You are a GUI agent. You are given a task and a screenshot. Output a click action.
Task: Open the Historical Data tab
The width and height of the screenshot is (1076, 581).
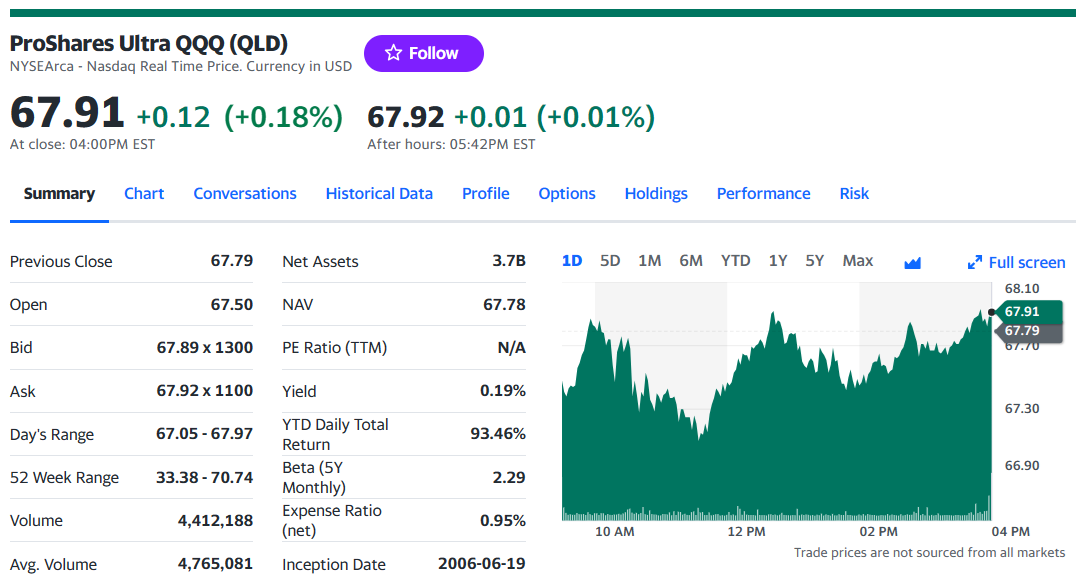coord(379,193)
